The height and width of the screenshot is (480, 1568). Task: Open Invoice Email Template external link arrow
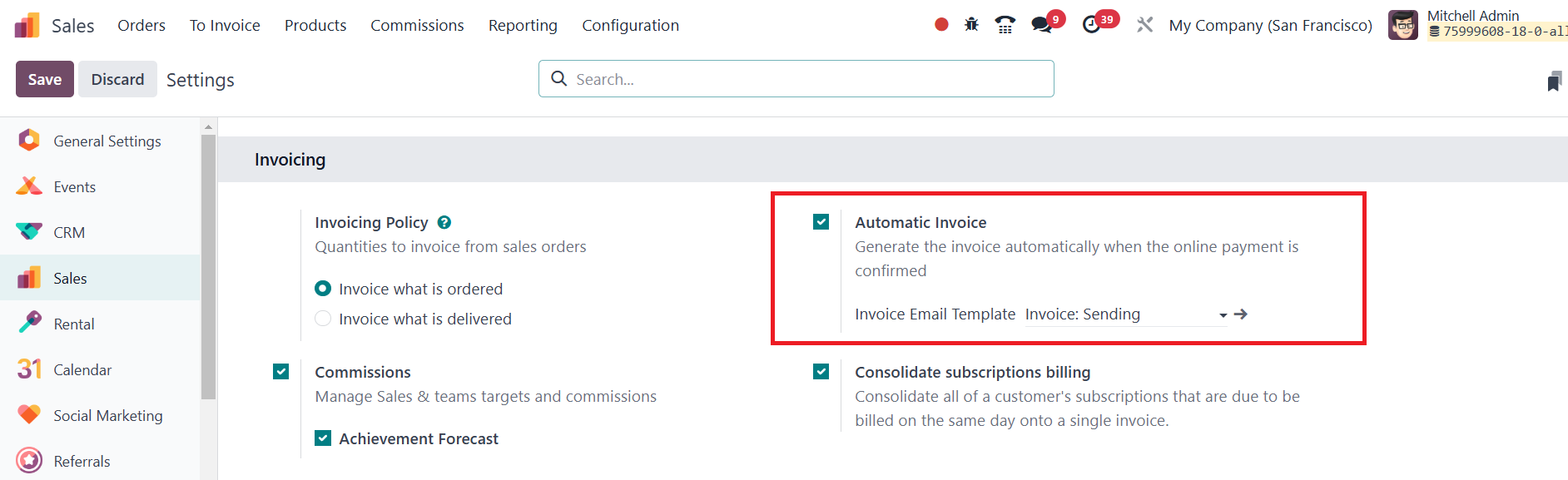coord(1241,314)
